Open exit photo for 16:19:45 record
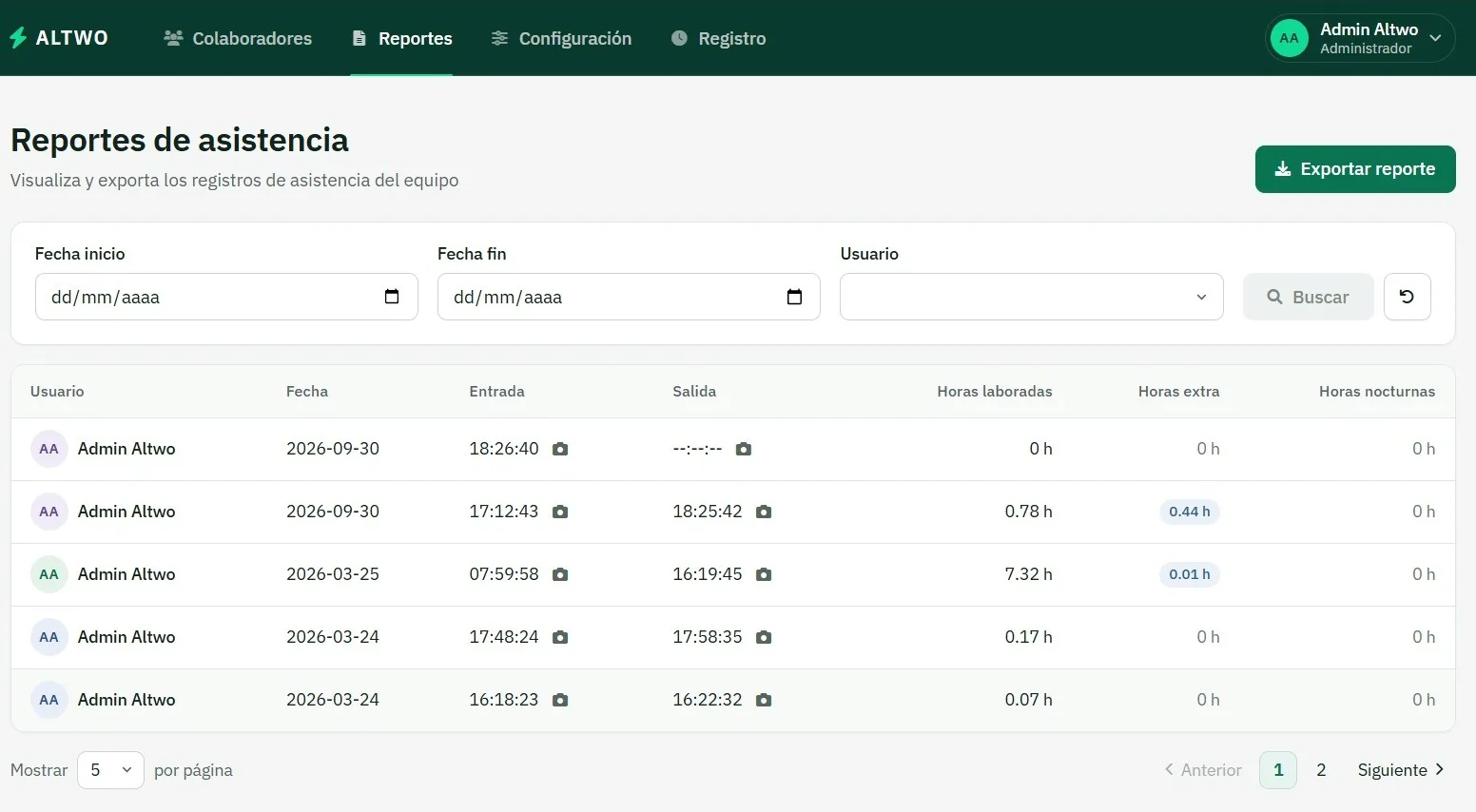This screenshot has height=812, width=1476. coord(764,574)
